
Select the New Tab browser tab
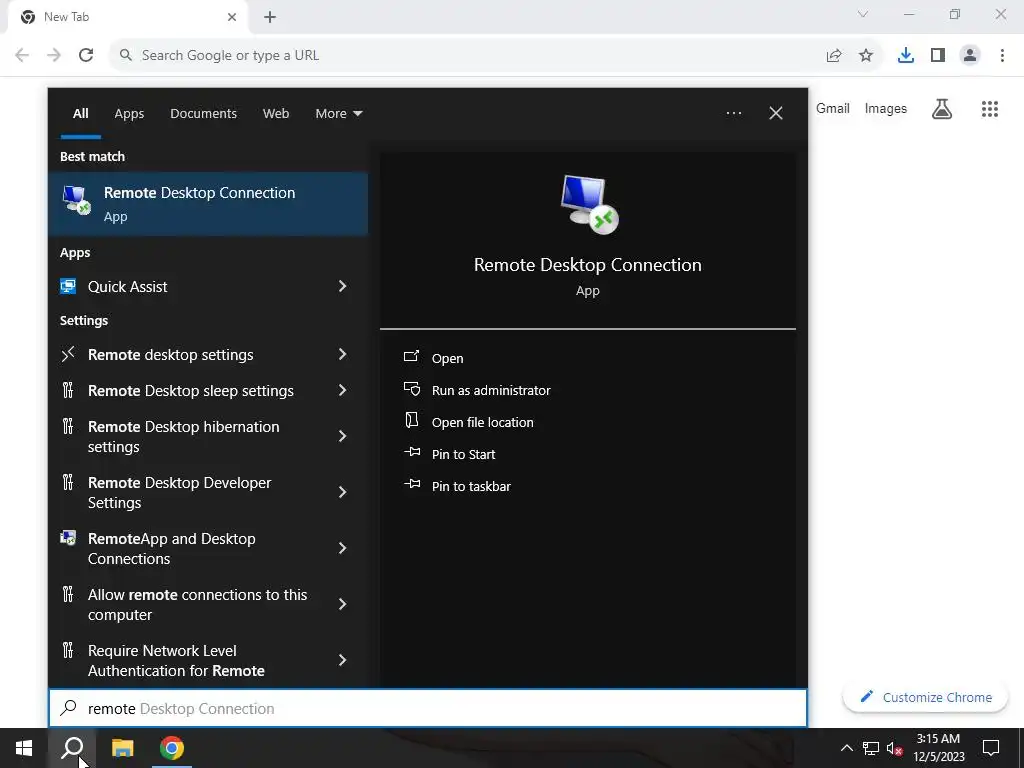128,17
